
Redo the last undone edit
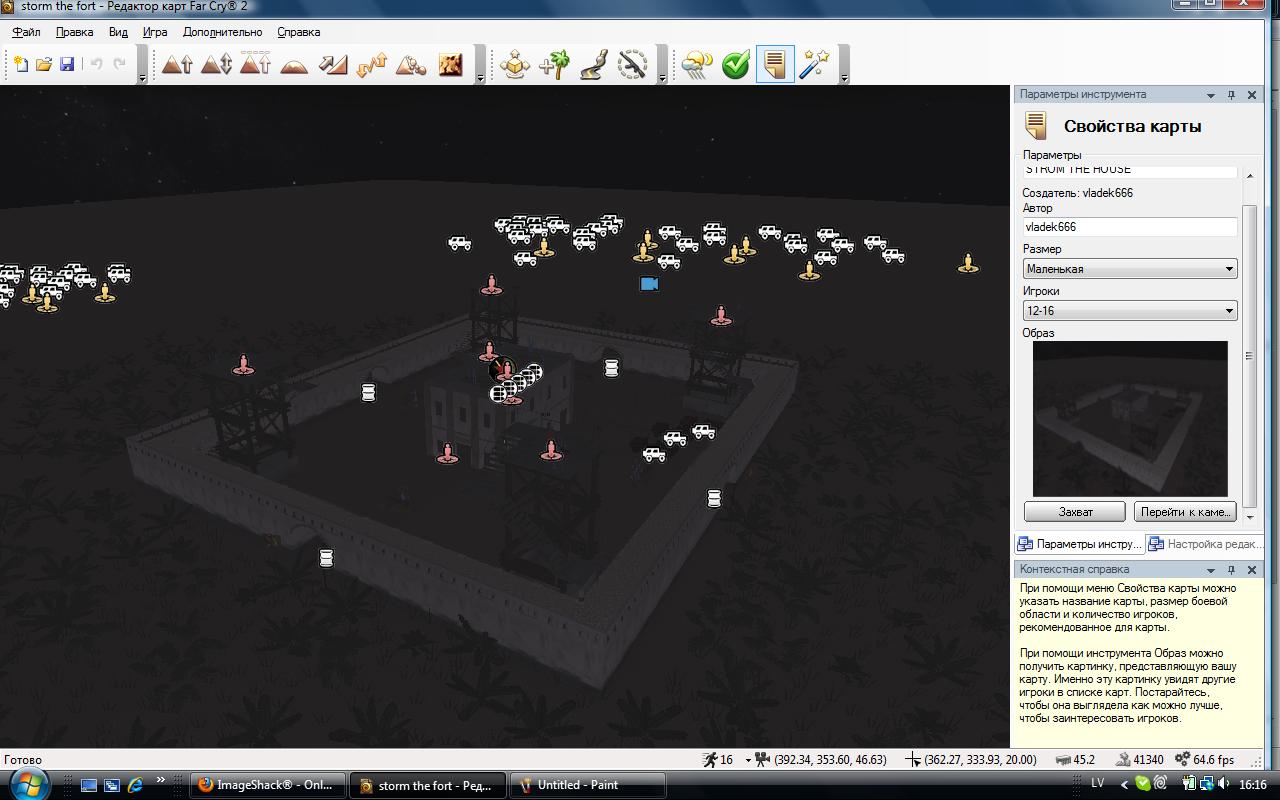coord(120,65)
